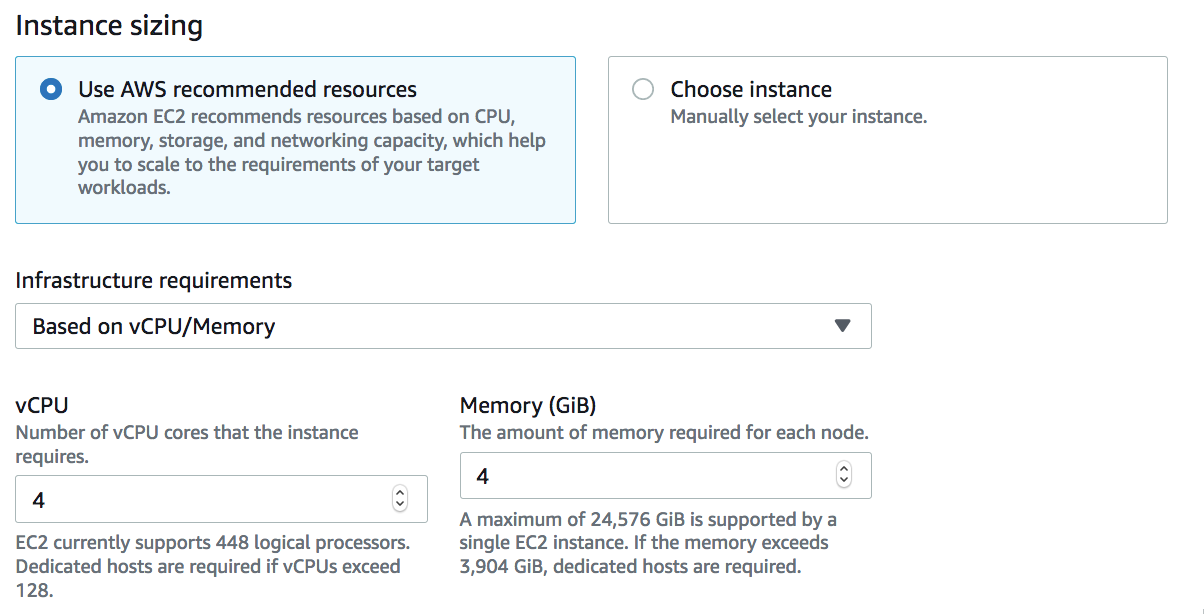The height and width of the screenshot is (614, 1204).
Task: Open the Infrastructure requirements dropdown
Action: [443, 326]
